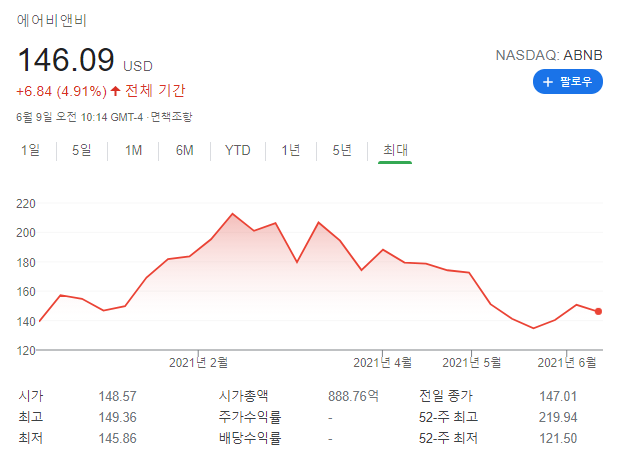Screen dimensions: 618x465
Task: Click the 시가총액 value 888.76억
Action: click(354, 396)
